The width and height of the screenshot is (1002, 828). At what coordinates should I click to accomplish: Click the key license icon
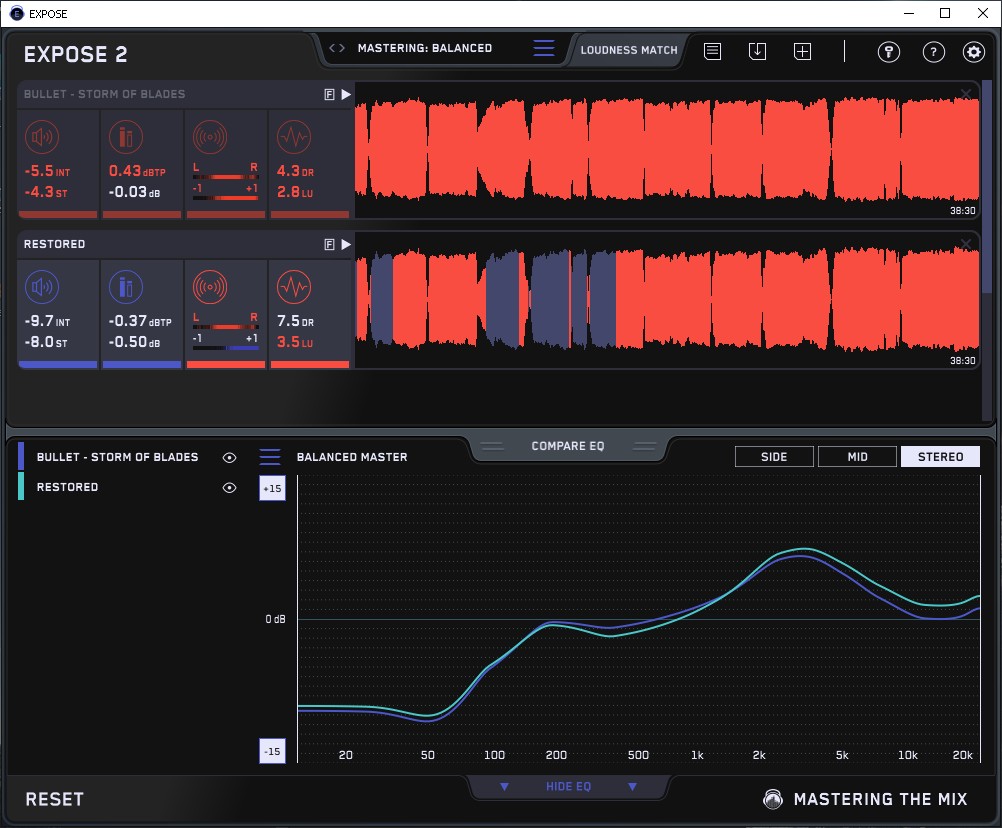point(889,52)
